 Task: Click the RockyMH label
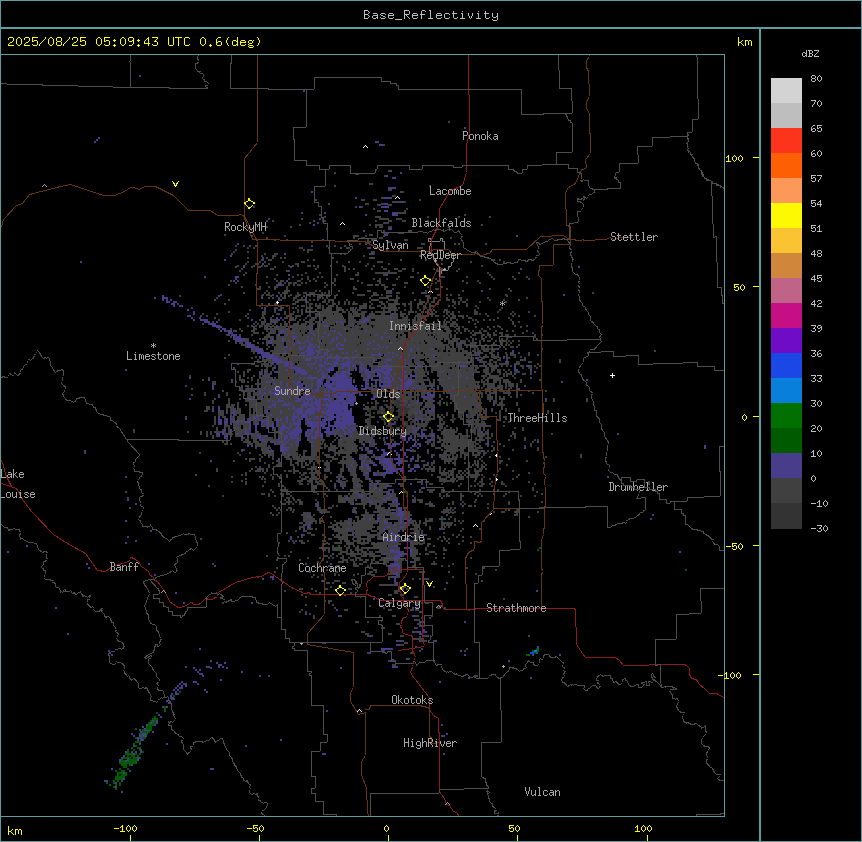point(245,227)
